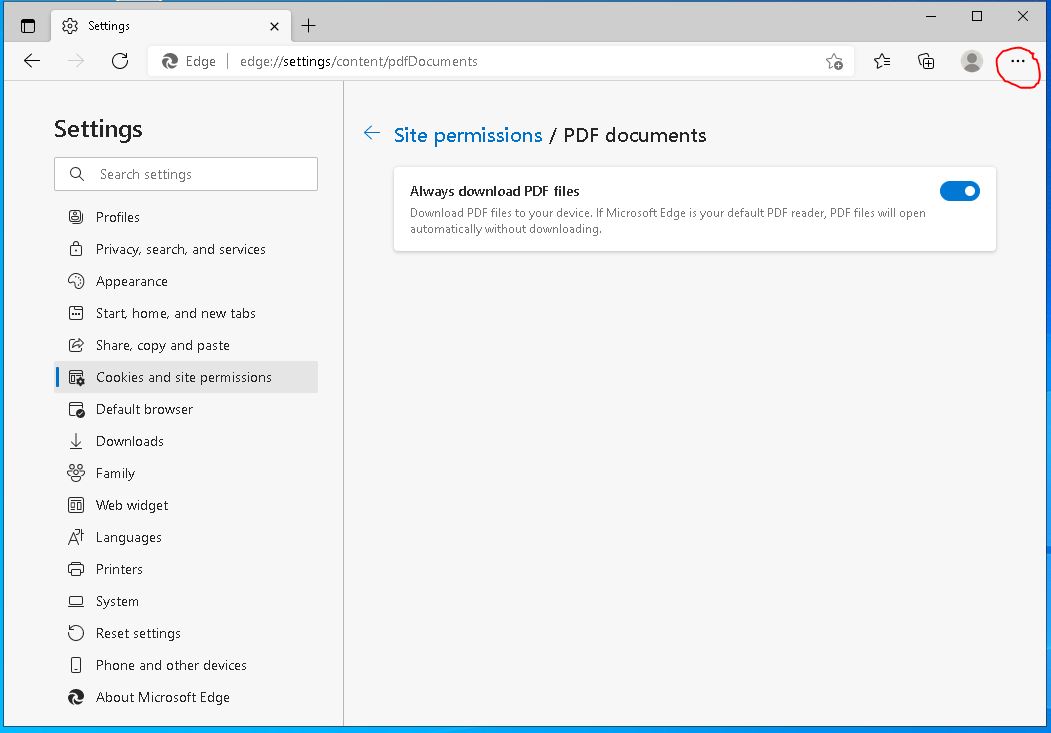Select Start, home, and new tabs
Image resolution: width=1051 pixels, height=733 pixels.
[x=186, y=314]
